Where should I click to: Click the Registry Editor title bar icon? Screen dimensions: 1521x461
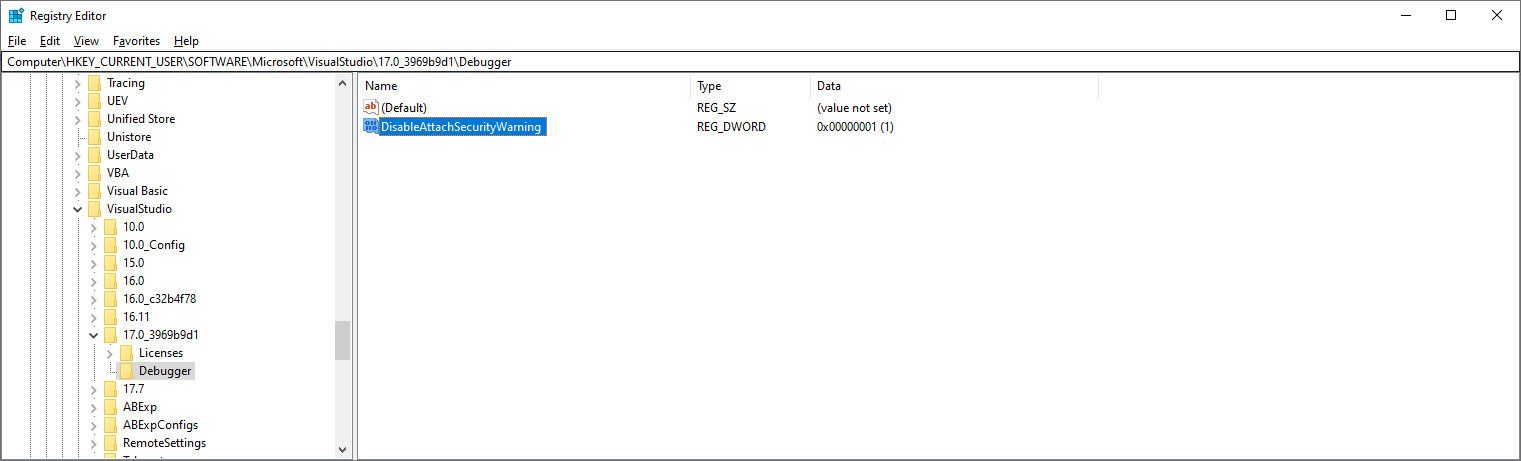16,15
